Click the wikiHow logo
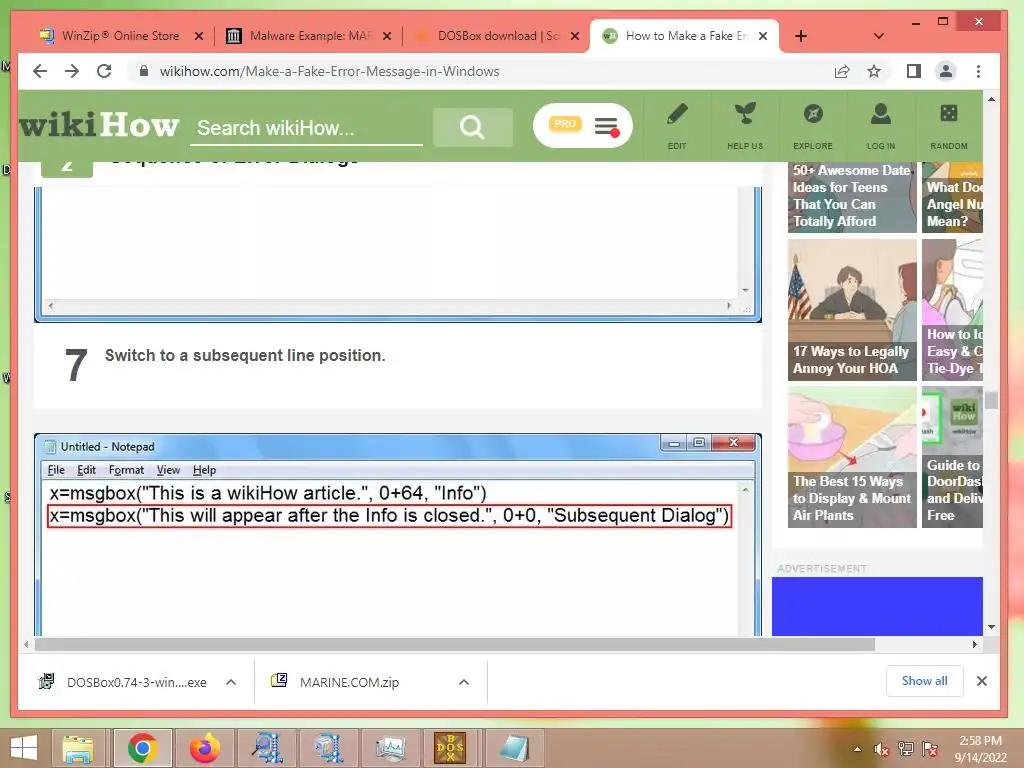This screenshot has height=768, width=1024. pos(99,124)
